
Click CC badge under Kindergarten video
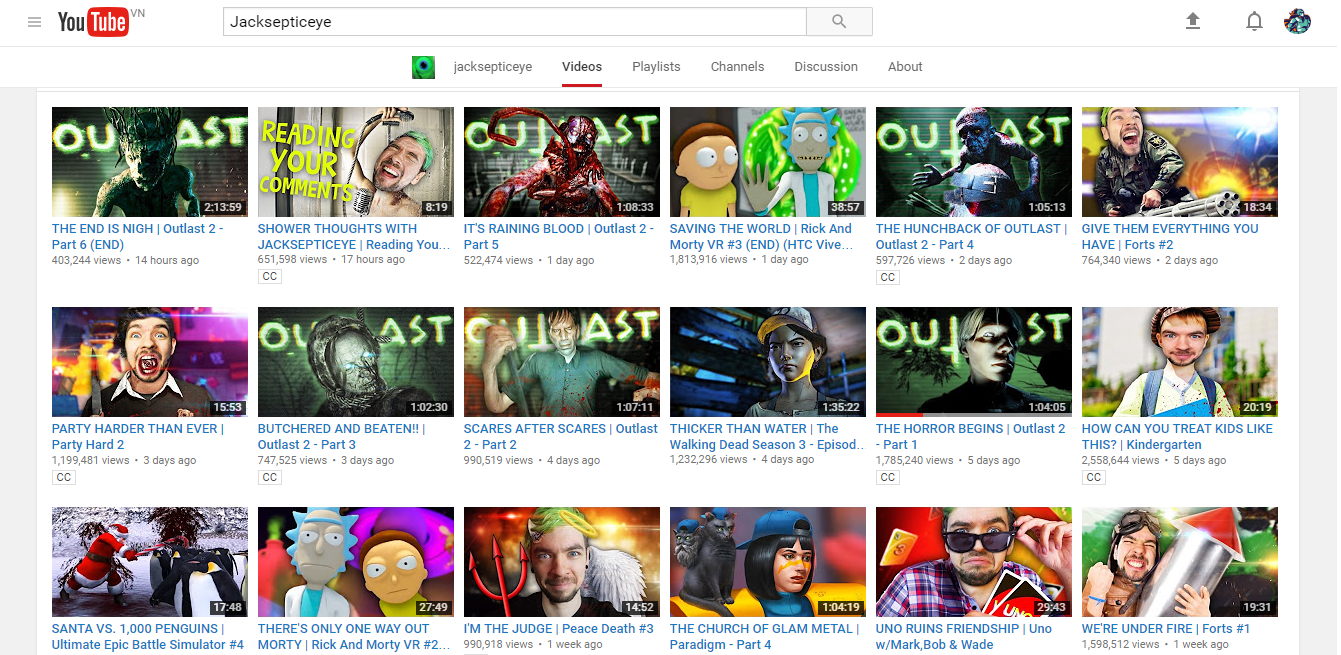click(x=1093, y=477)
